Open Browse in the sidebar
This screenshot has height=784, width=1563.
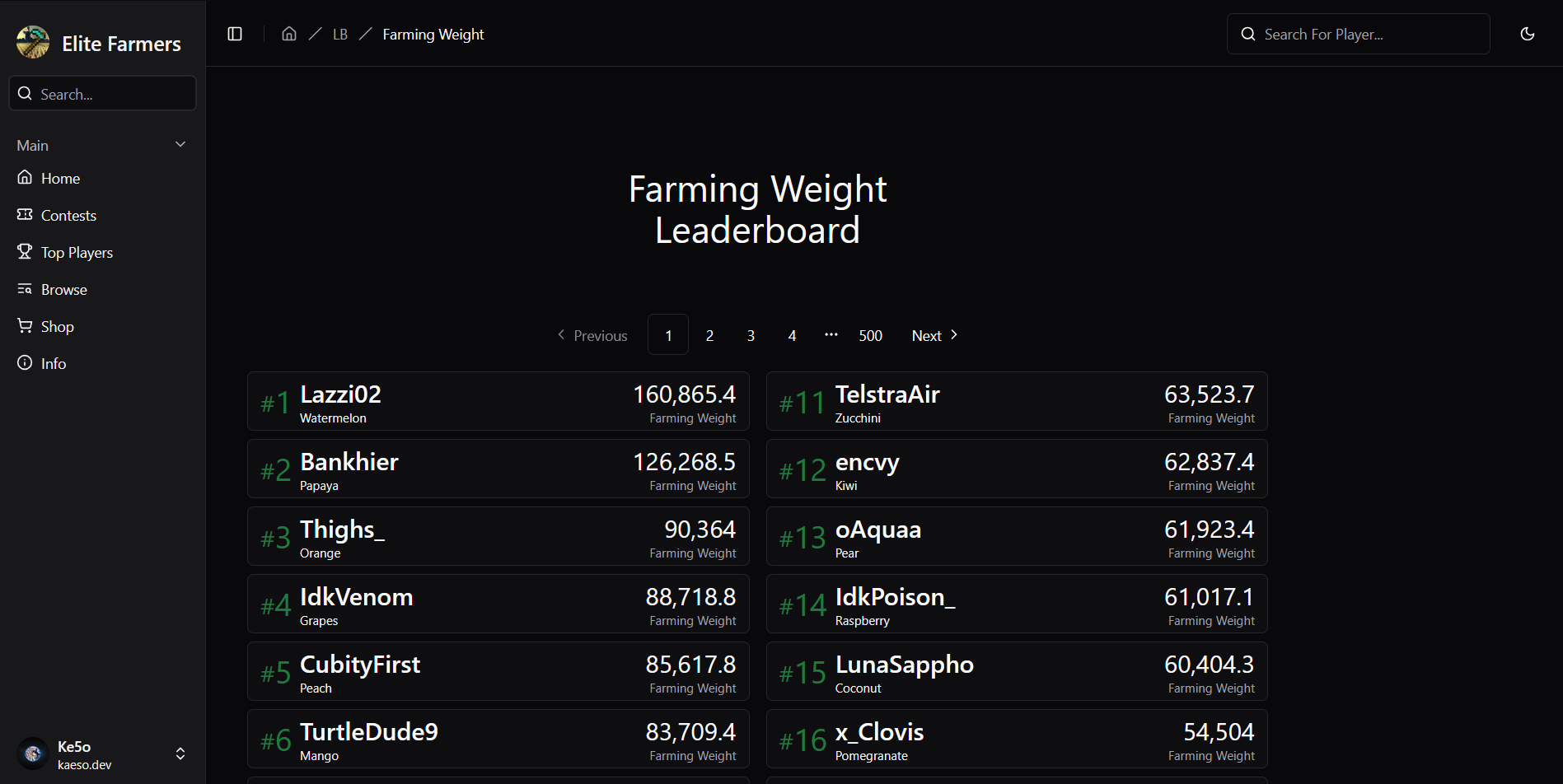(102, 289)
